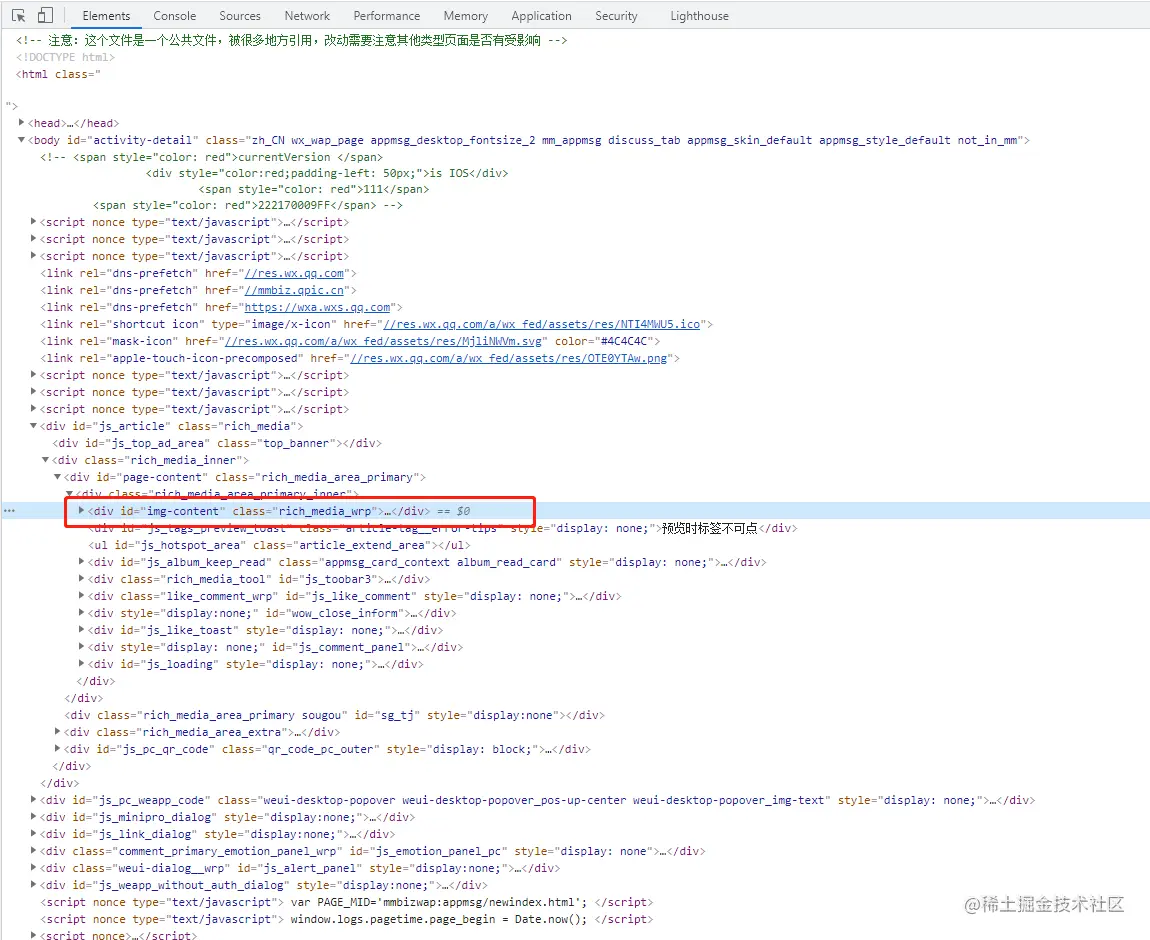1150x940 pixels.
Task: Select the PAGE_MID script row
Action: 346,902
